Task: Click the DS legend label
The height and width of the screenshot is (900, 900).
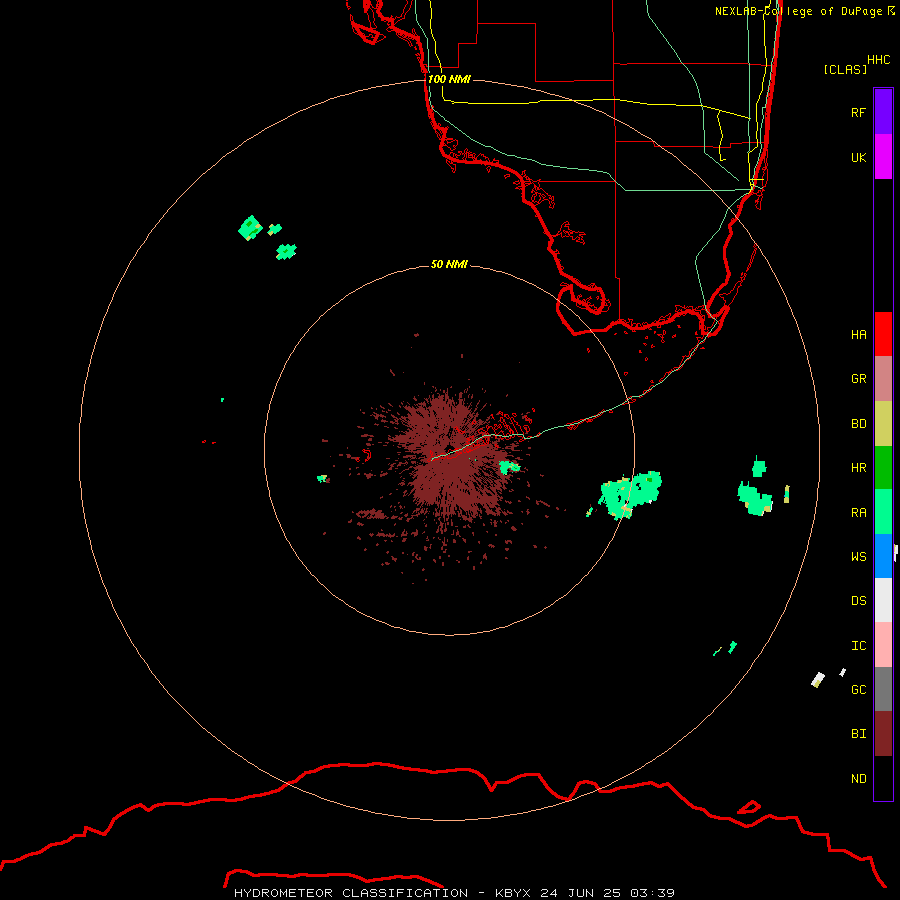Action: point(858,601)
